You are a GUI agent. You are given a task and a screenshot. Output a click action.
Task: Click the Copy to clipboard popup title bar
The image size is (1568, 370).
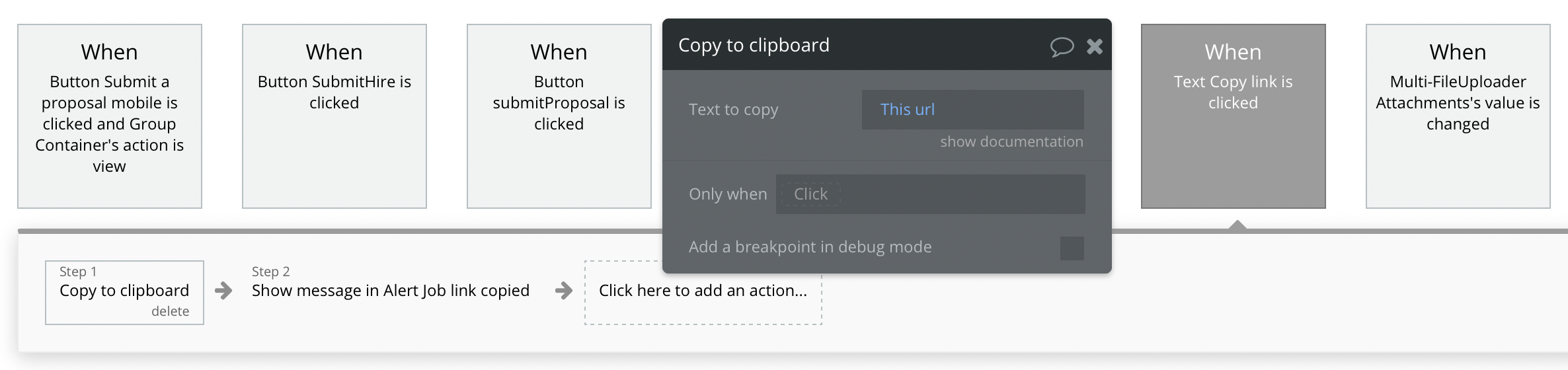tap(859, 45)
